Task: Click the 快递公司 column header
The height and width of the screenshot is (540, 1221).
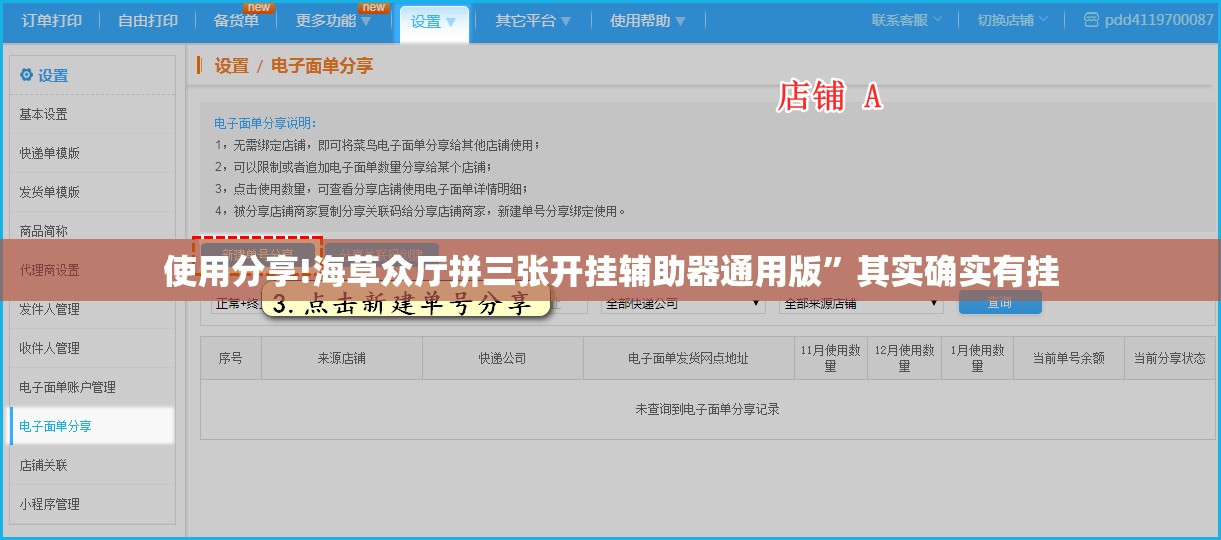Action: pos(502,358)
